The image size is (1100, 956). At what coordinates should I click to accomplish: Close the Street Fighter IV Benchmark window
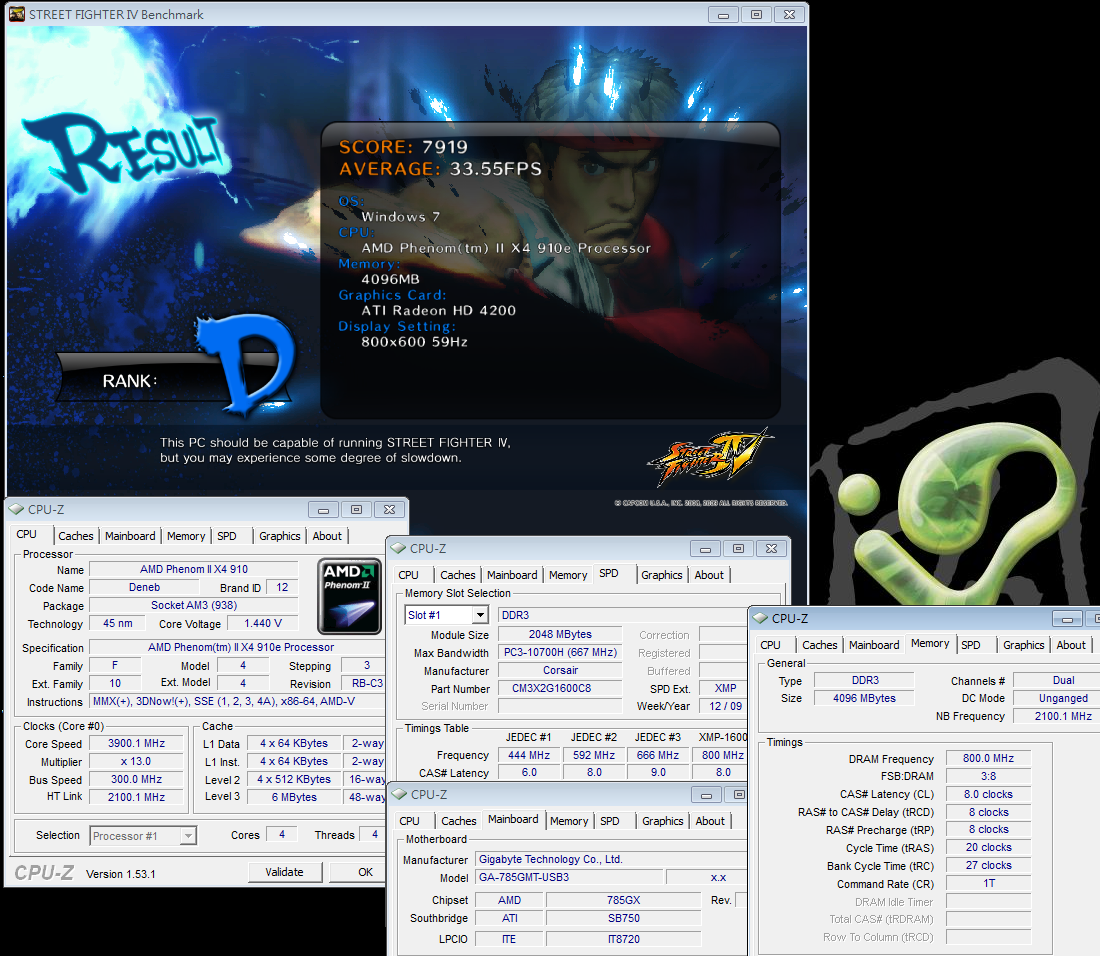789,15
